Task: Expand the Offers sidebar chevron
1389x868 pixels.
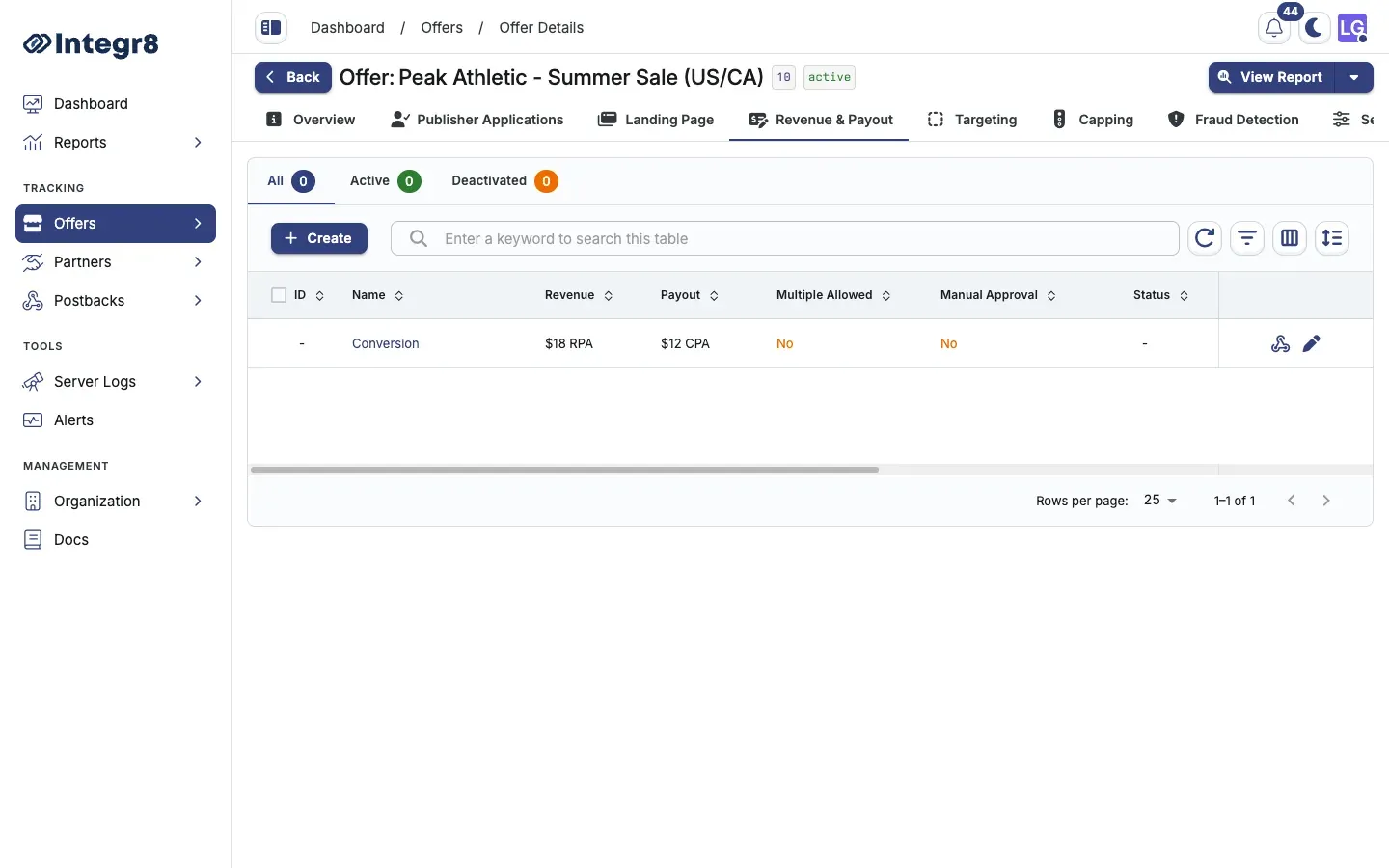Action: (x=198, y=224)
